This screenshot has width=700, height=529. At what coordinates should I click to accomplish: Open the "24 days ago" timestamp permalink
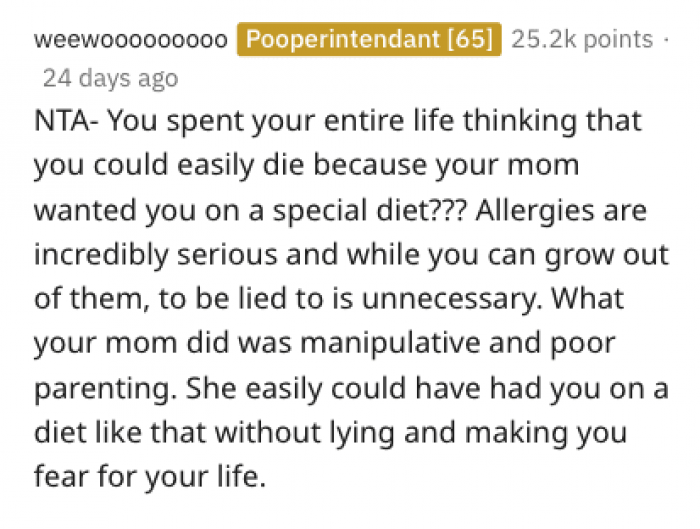110,77
